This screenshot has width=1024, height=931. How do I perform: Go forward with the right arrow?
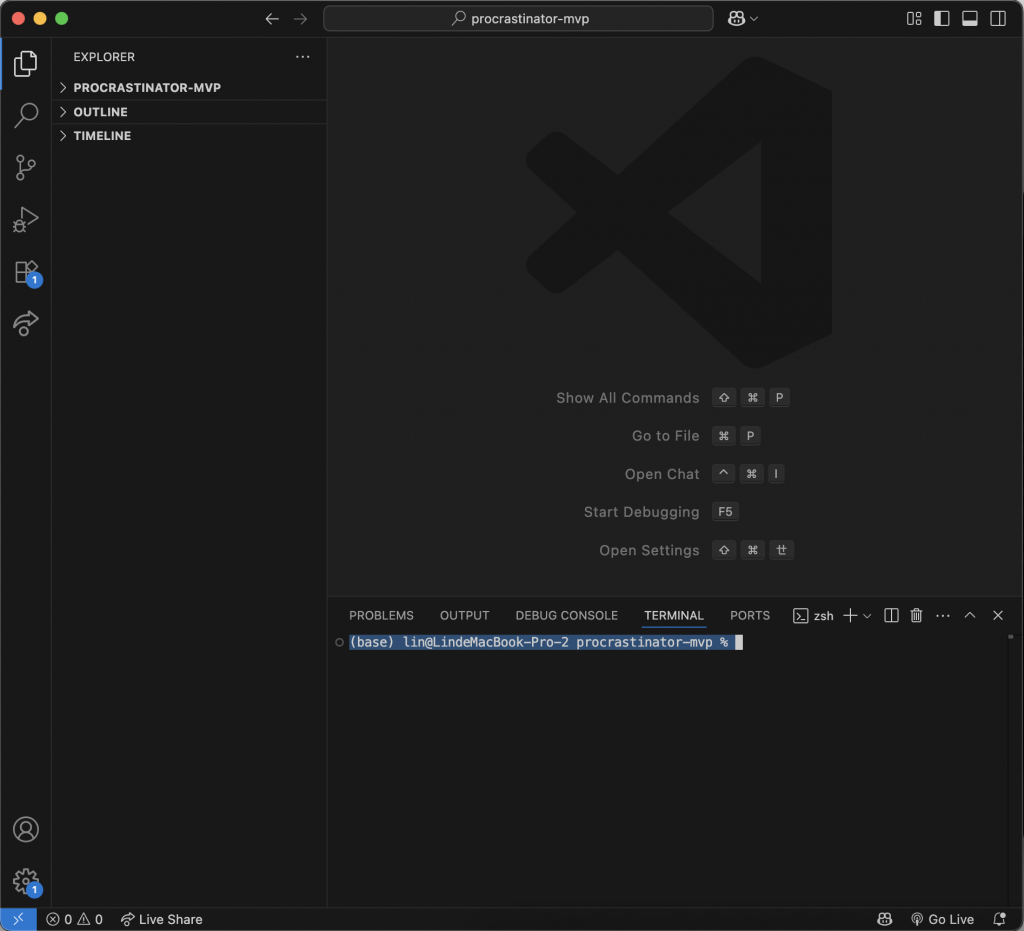[x=300, y=19]
